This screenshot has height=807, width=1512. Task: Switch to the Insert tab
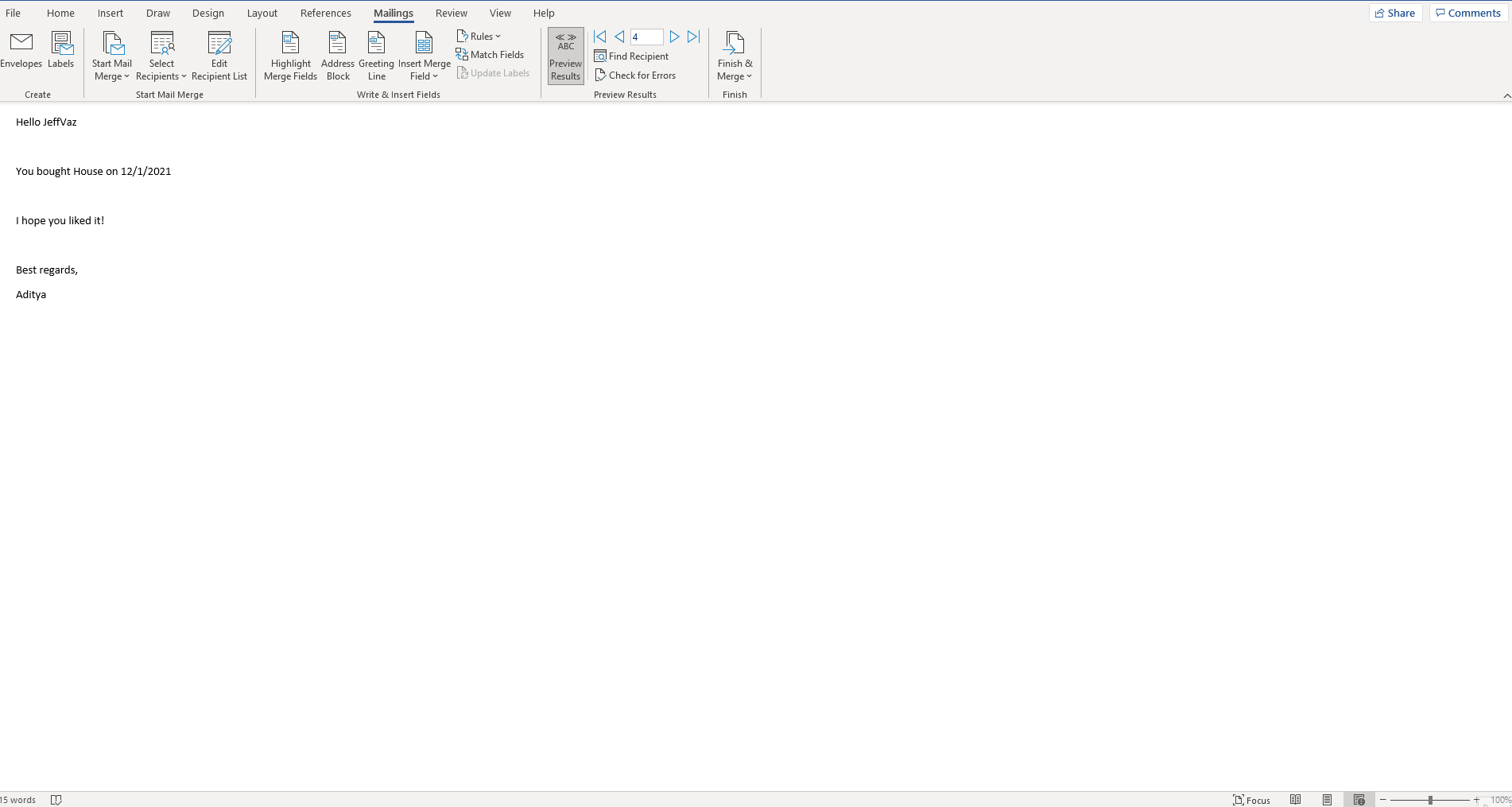(110, 13)
